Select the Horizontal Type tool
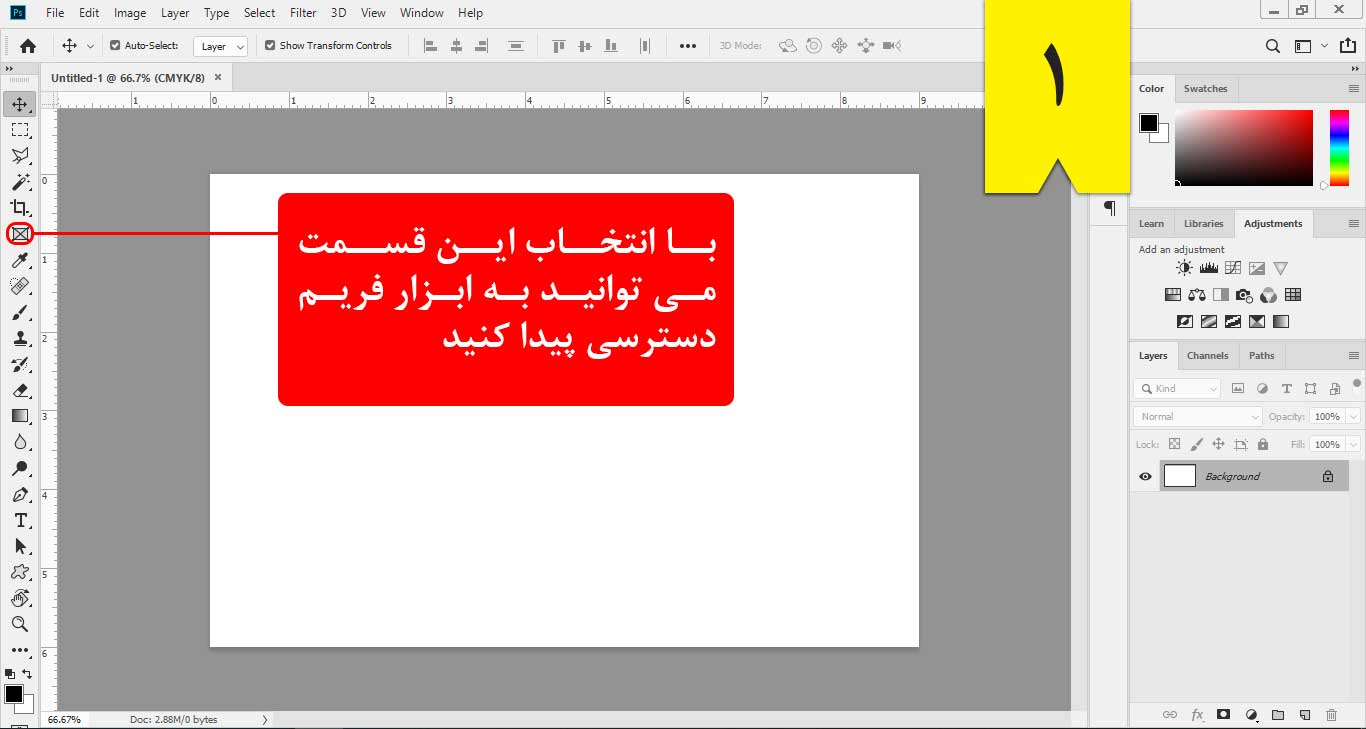 20,520
